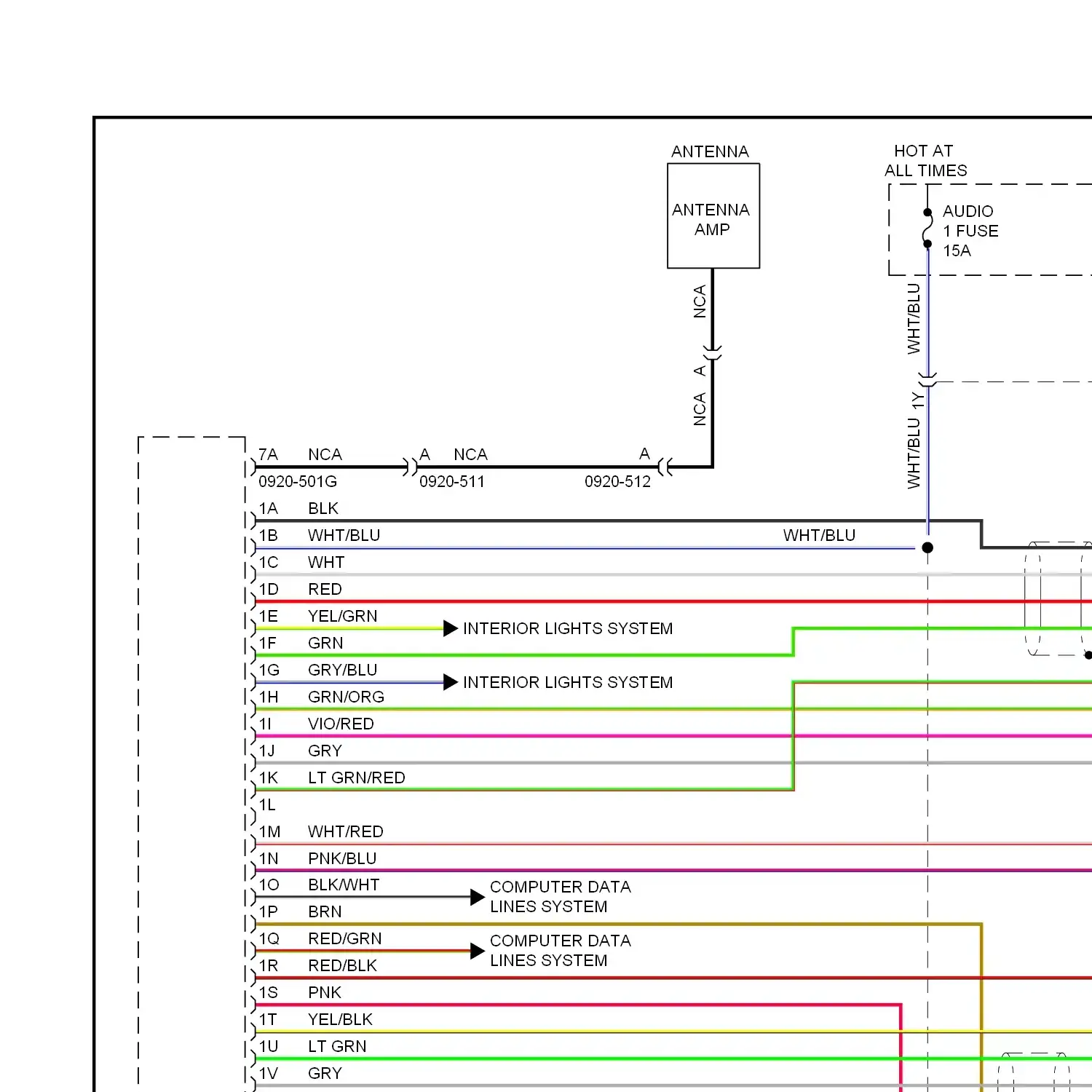The width and height of the screenshot is (1092, 1092).
Task: Click the ANTENNA title above the amp
Action: point(710,151)
